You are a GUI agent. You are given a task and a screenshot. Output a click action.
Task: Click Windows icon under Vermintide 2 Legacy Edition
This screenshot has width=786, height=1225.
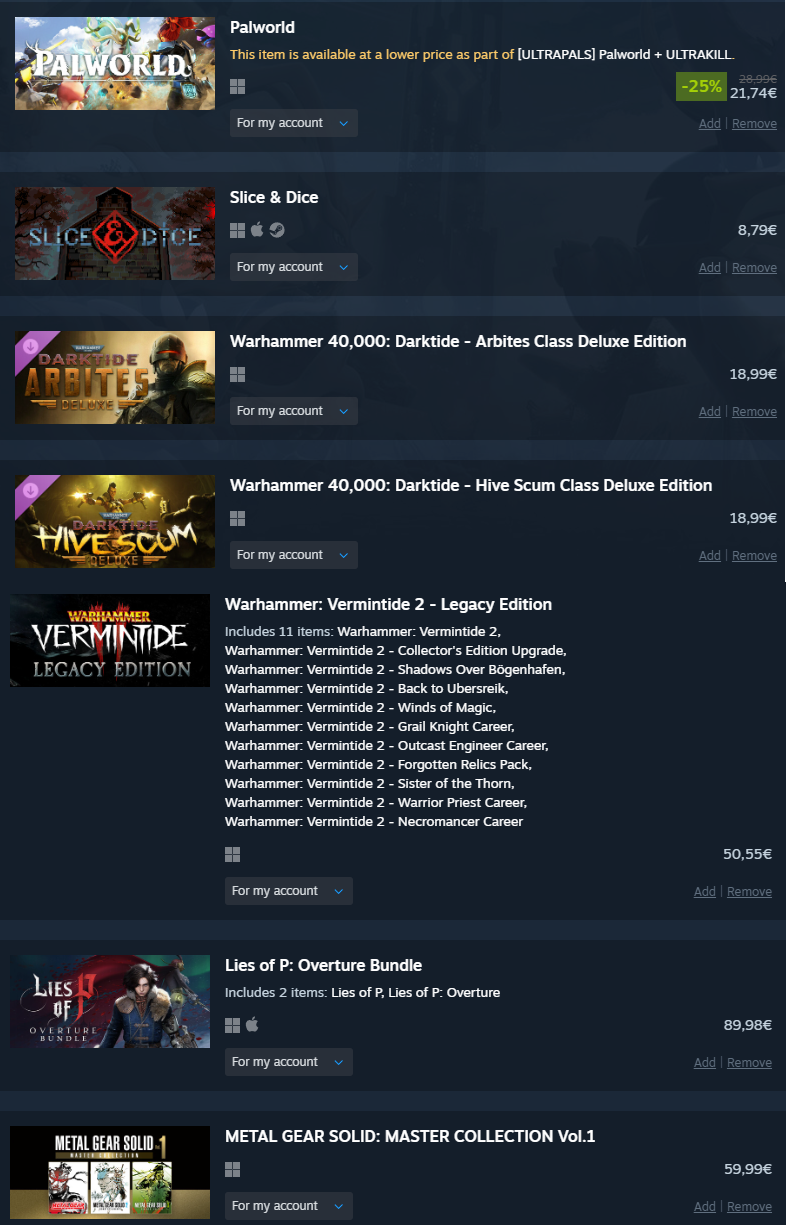point(232,854)
